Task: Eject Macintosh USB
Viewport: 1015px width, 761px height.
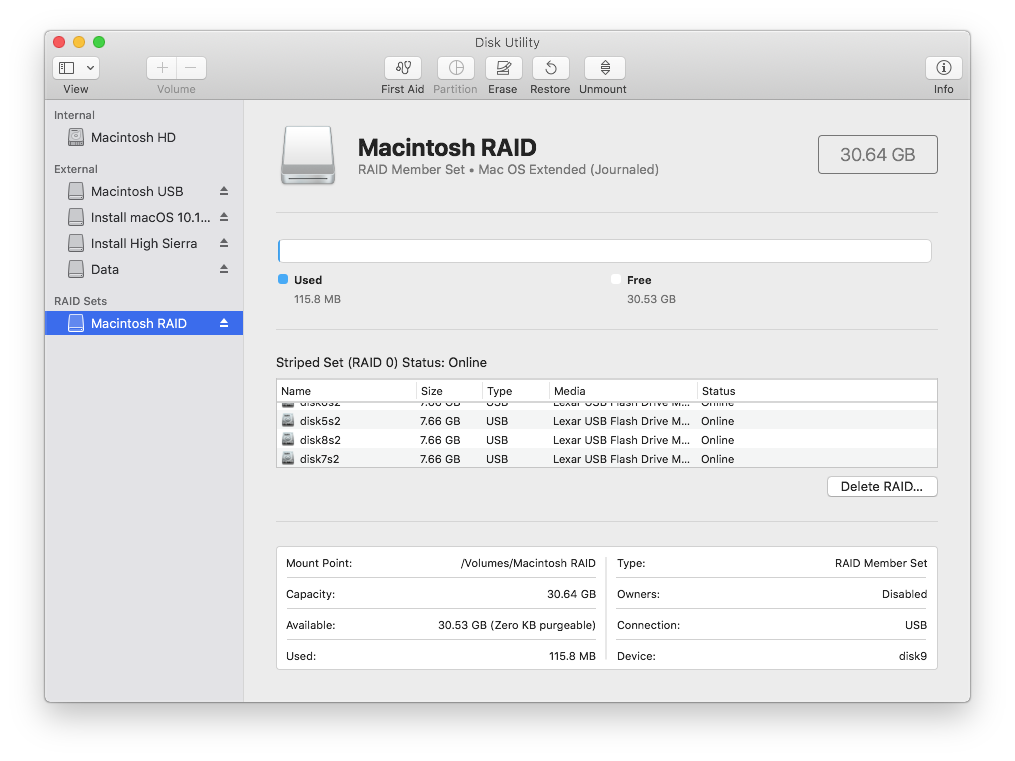Action: (224, 191)
